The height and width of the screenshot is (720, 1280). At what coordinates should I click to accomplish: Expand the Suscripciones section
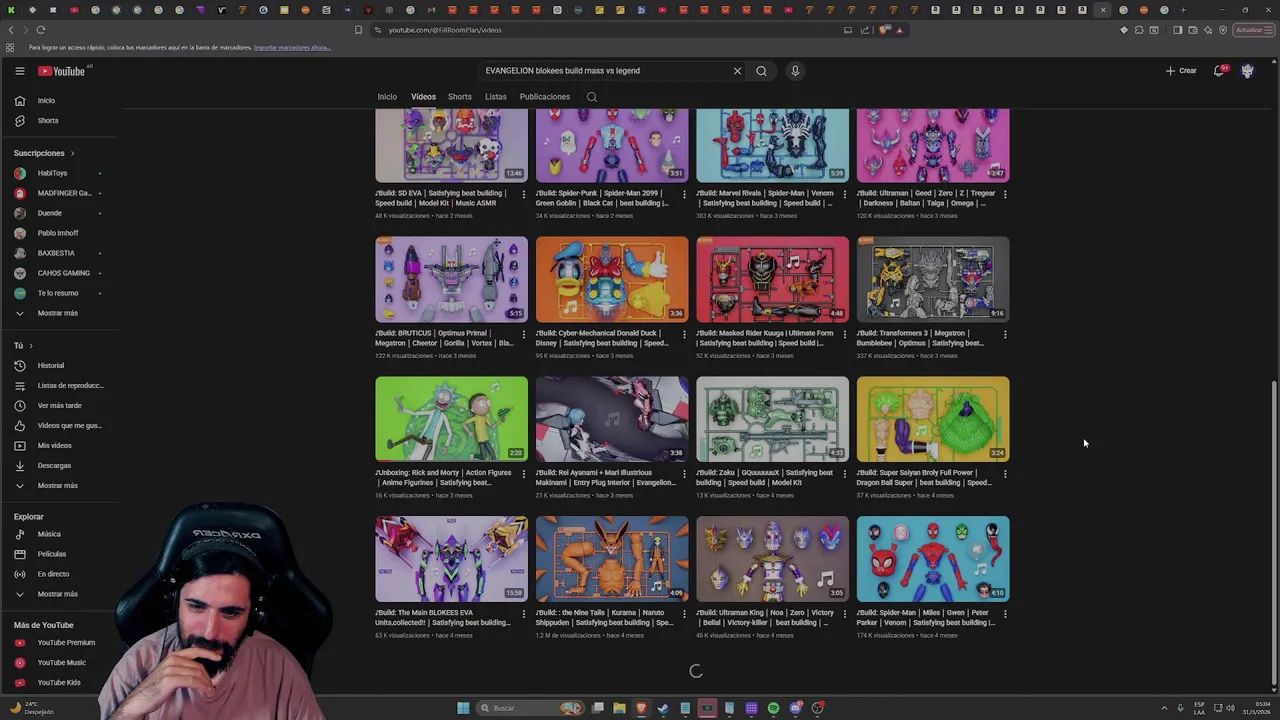point(44,153)
